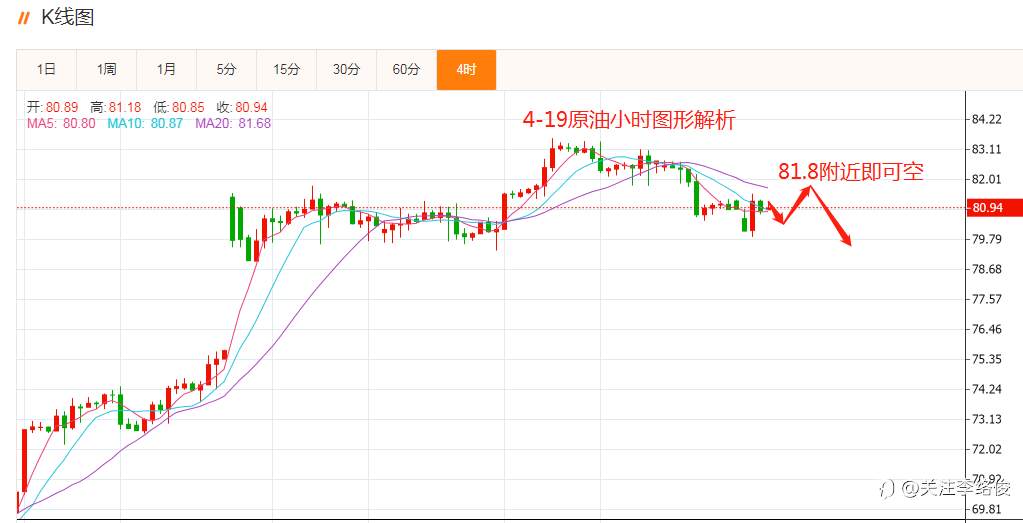Click the 高: 81.18 high value
The width and height of the screenshot is (1023, 523).
tap(115, 108)
